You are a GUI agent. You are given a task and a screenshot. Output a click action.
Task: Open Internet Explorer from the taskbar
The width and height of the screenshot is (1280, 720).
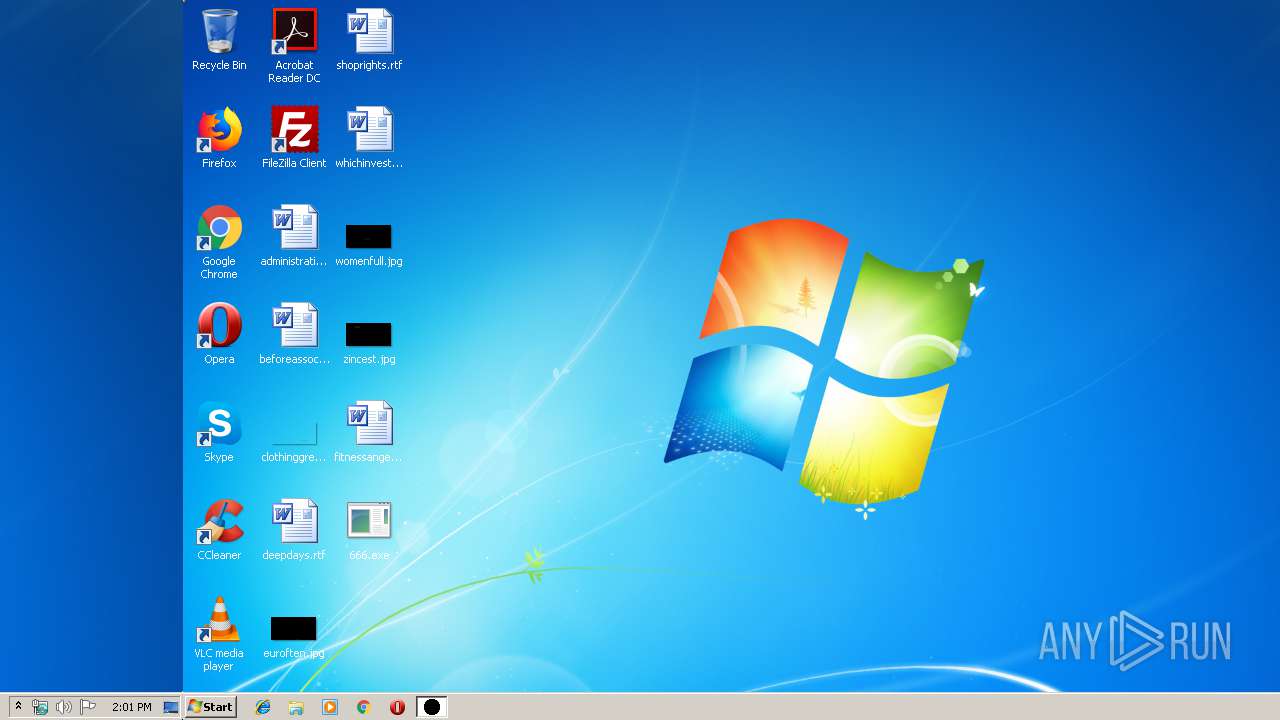click(x=263, y=707)
